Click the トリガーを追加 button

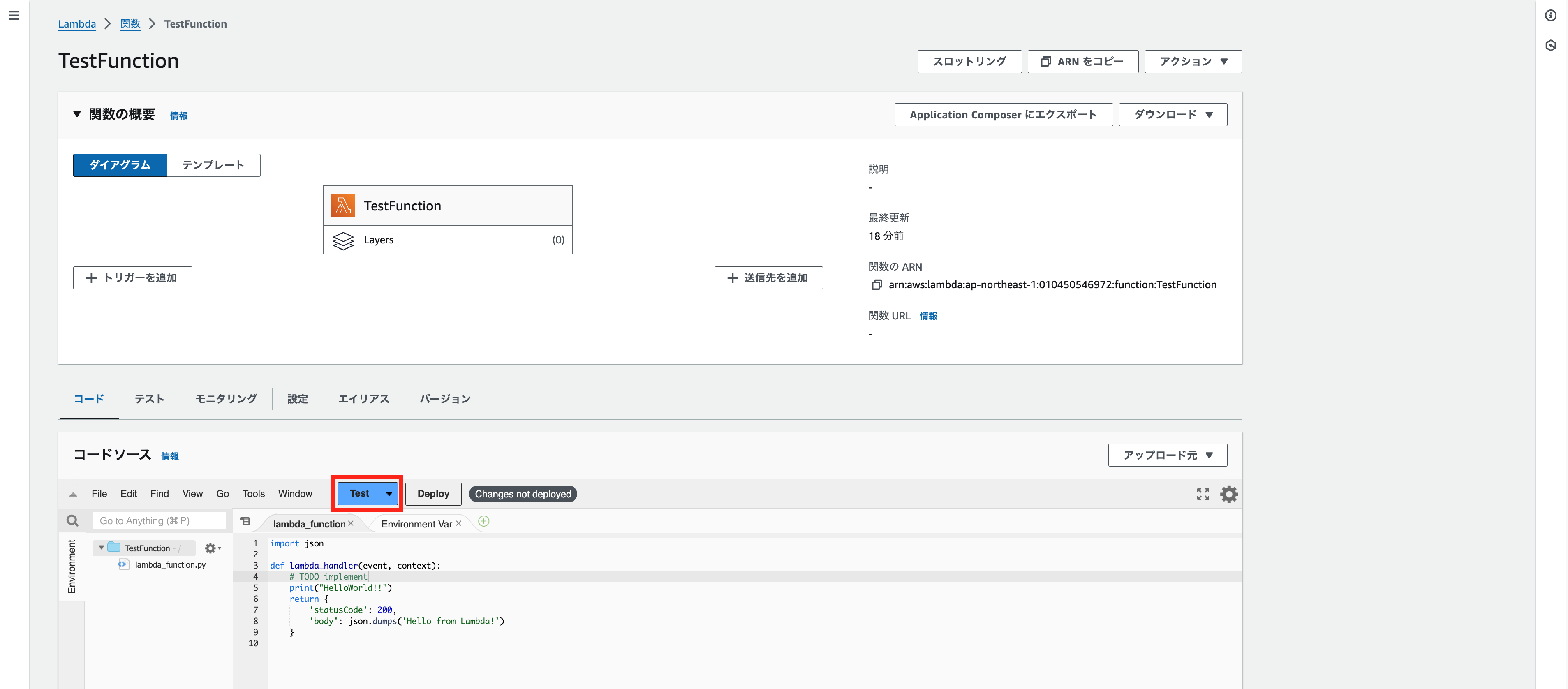pos(133,277)
